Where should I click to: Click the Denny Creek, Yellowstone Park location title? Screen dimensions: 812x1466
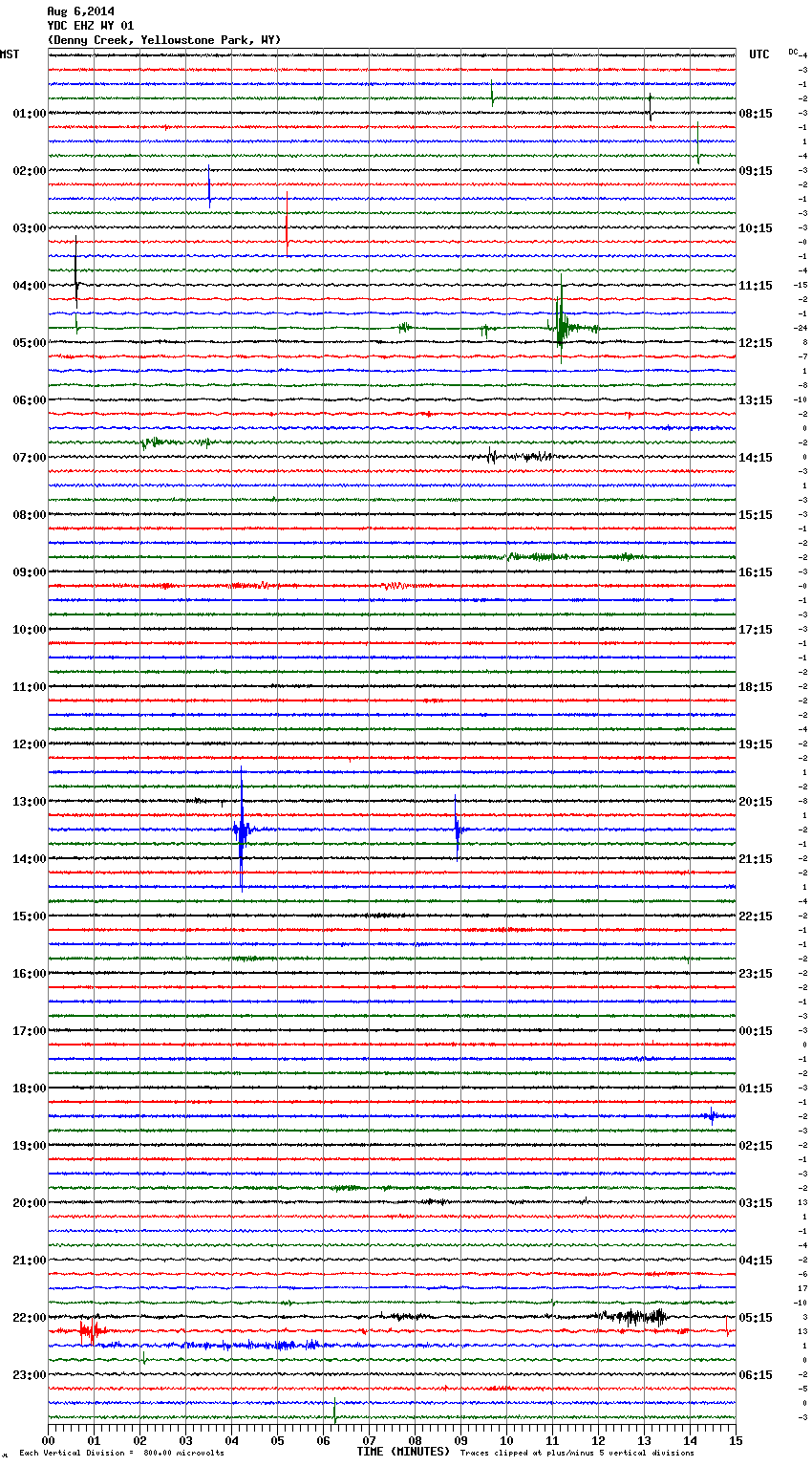coord(163,40)
